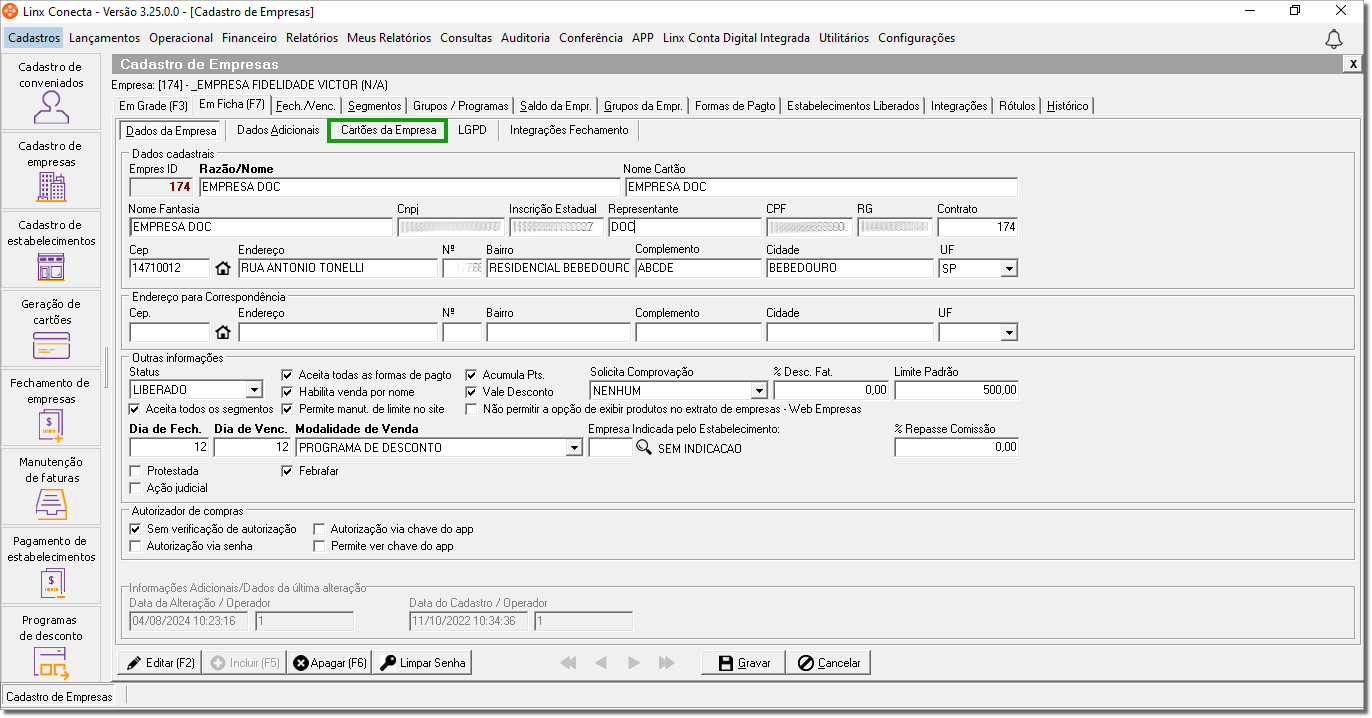This screenshot has width=1372, height=718.
Task: Click Cidade field showing BEBEDOURO
Action: pyautogui.click(x=850, y=268)
